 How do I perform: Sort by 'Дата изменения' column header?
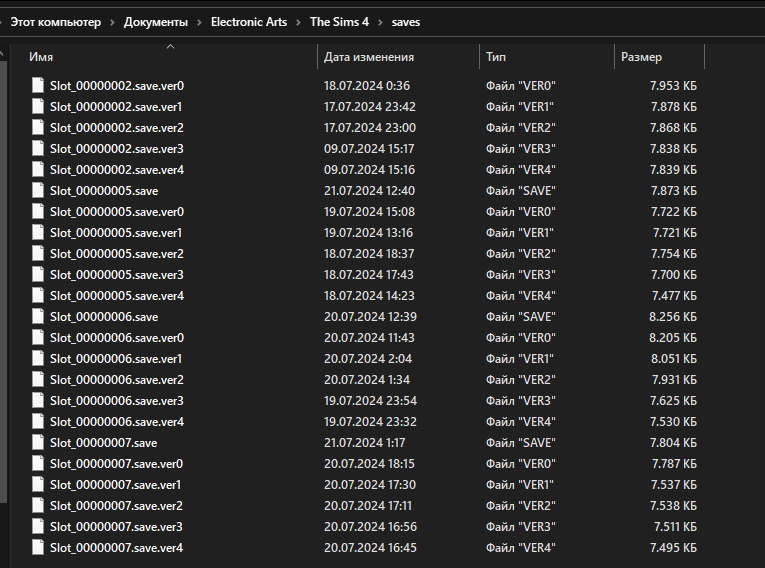(x=369, y=57)
